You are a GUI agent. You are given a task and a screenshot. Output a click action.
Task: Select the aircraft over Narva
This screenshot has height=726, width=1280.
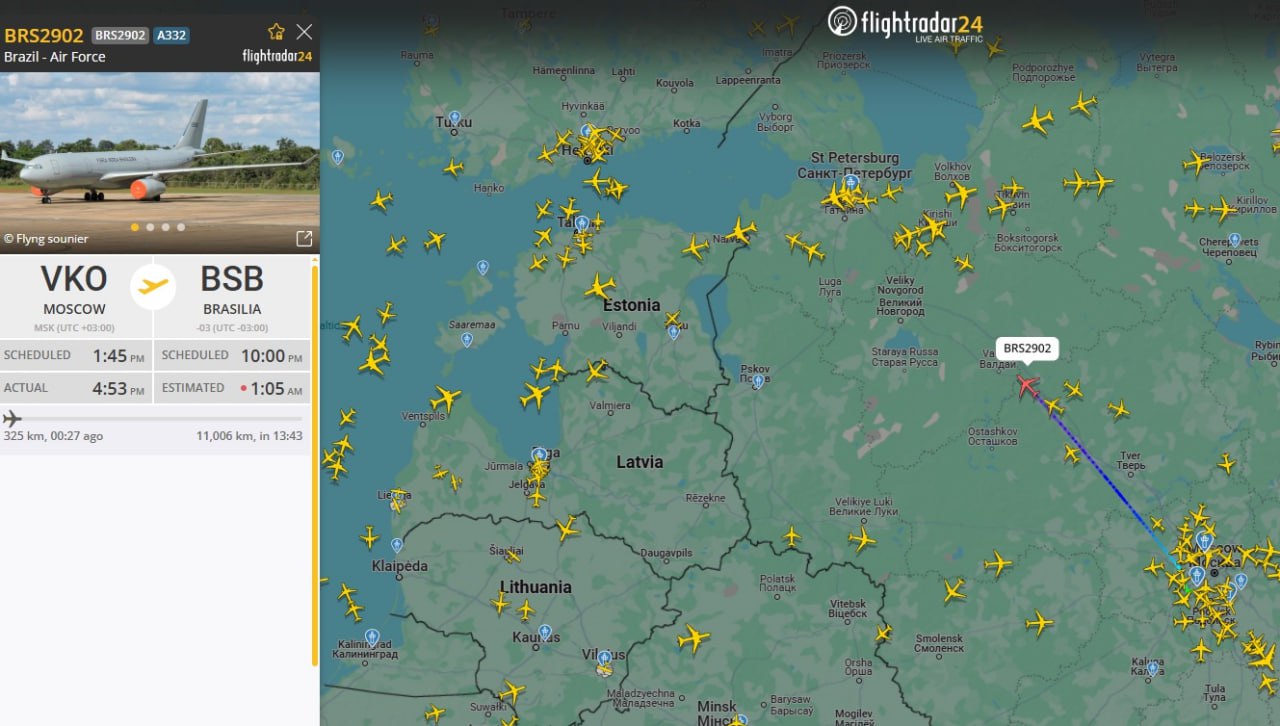[x=740, y=232]
